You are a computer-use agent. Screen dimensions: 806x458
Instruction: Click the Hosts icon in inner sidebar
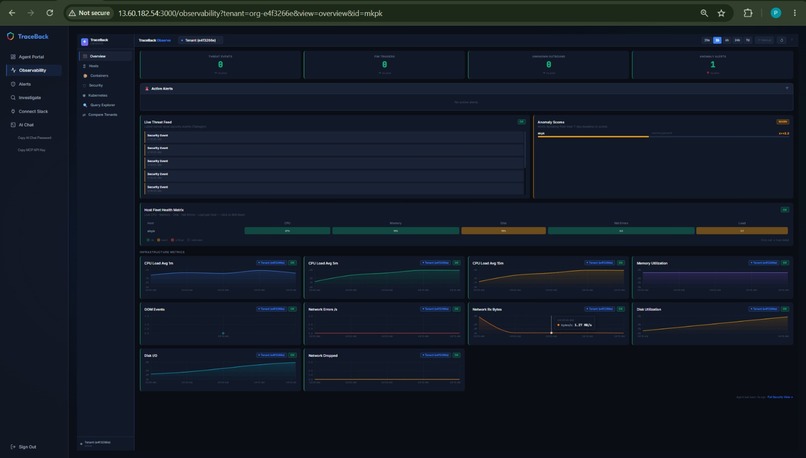tap(84, 66)
